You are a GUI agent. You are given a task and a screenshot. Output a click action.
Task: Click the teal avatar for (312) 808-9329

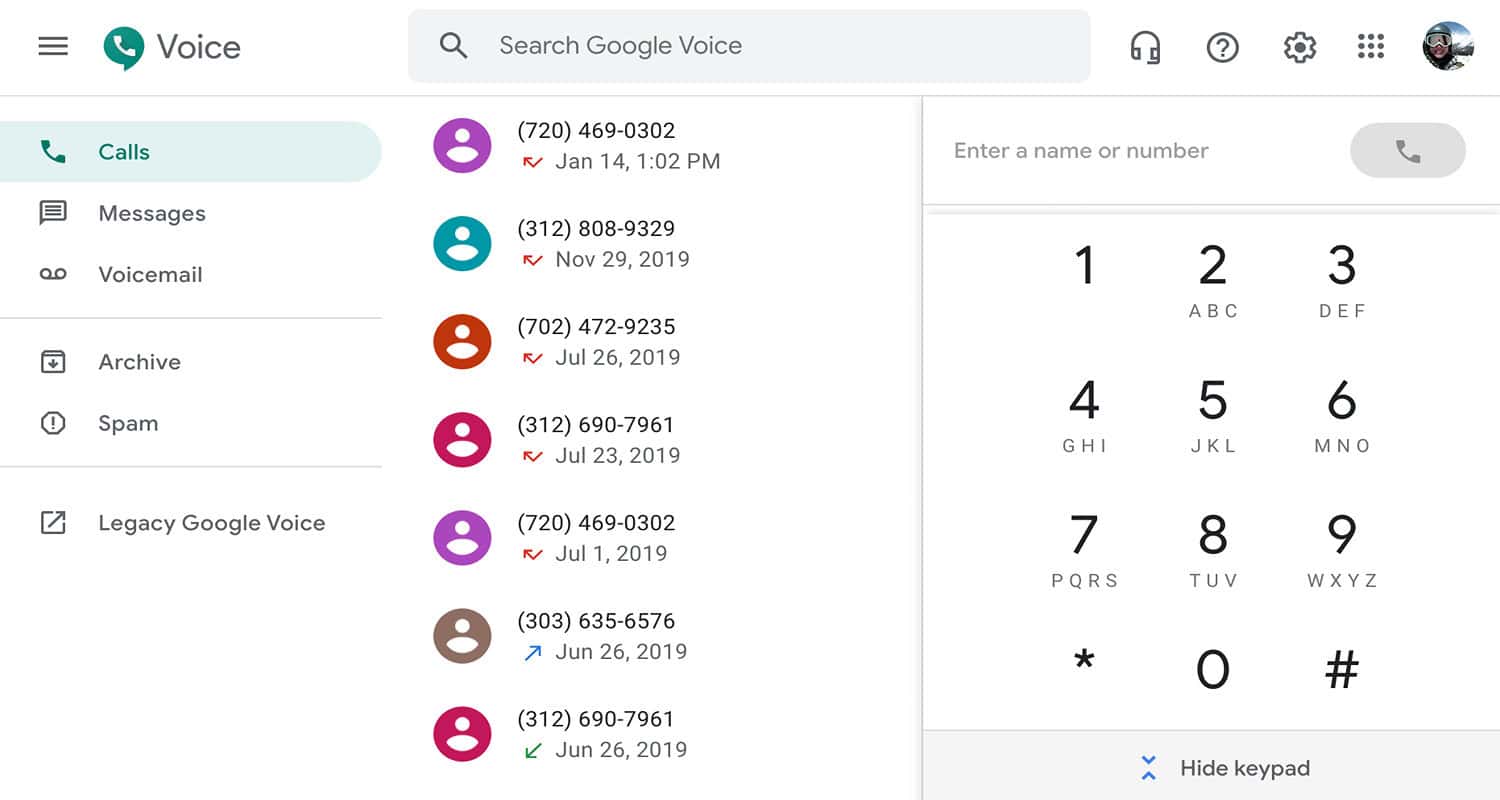[x=462, y=244]
